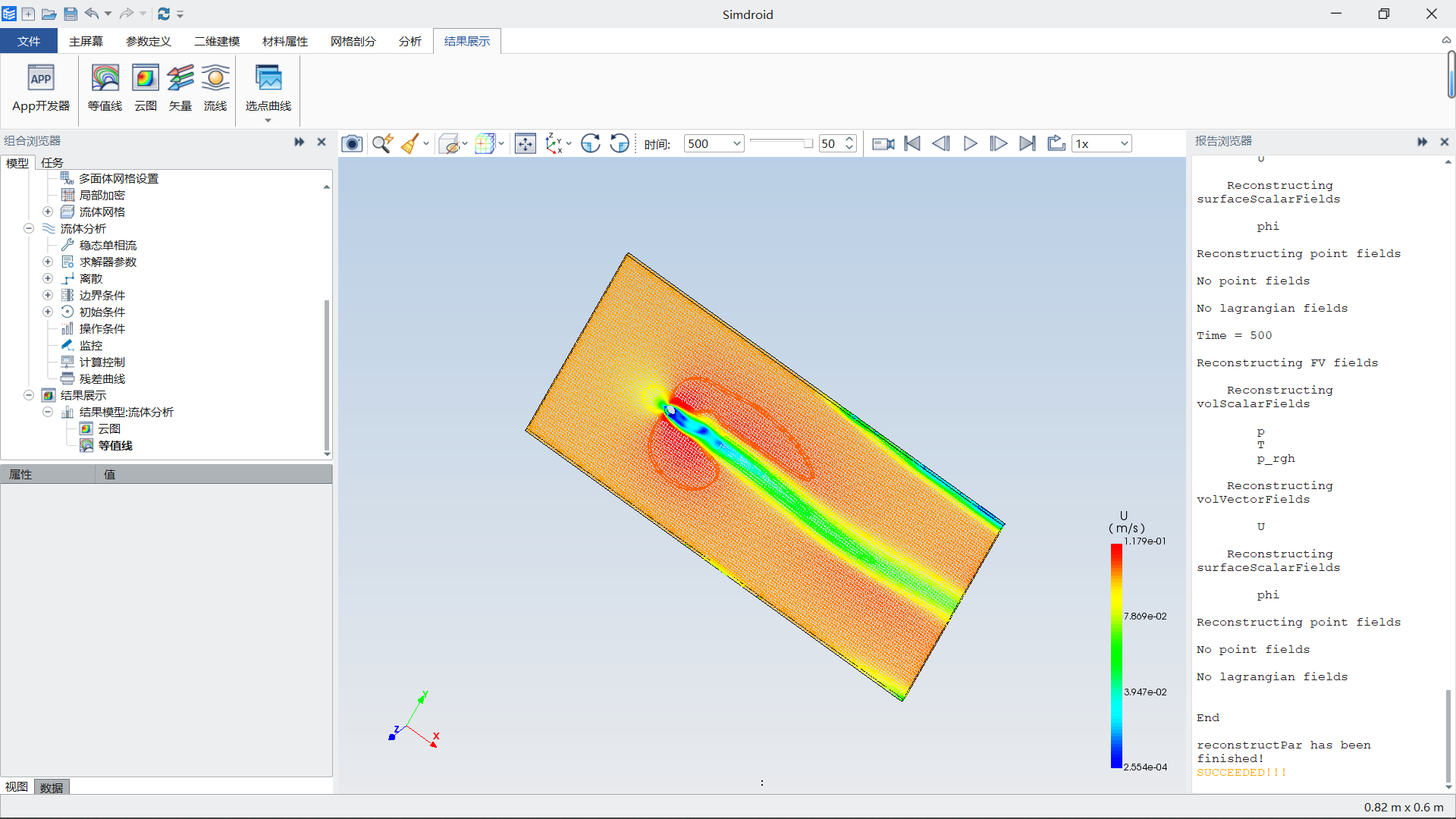The image size is (1456, 819).
Task: Collapse the 结果模型:流体分析 node
Action: point(48,412)
